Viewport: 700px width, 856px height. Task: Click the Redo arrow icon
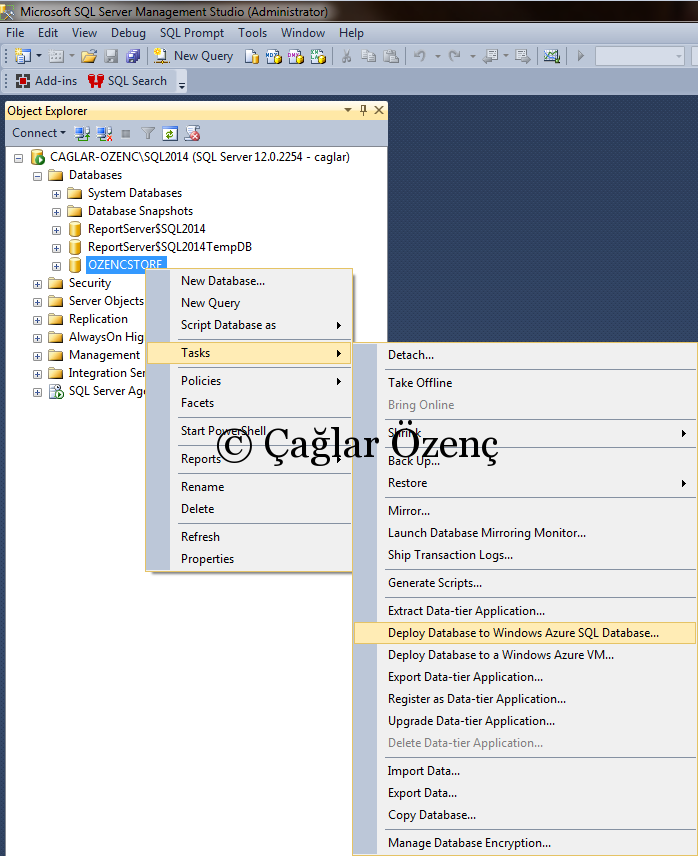tap(454, 56)
